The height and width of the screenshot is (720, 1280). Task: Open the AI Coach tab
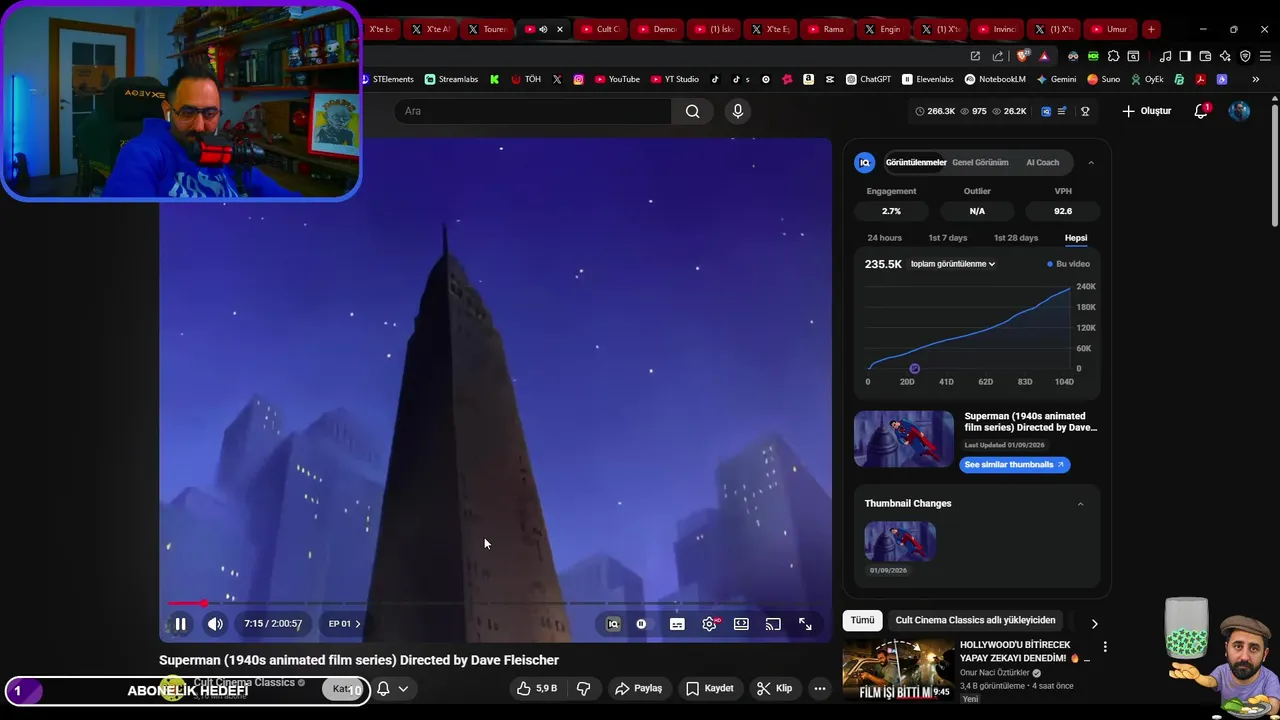click(x=1042, y=162)
